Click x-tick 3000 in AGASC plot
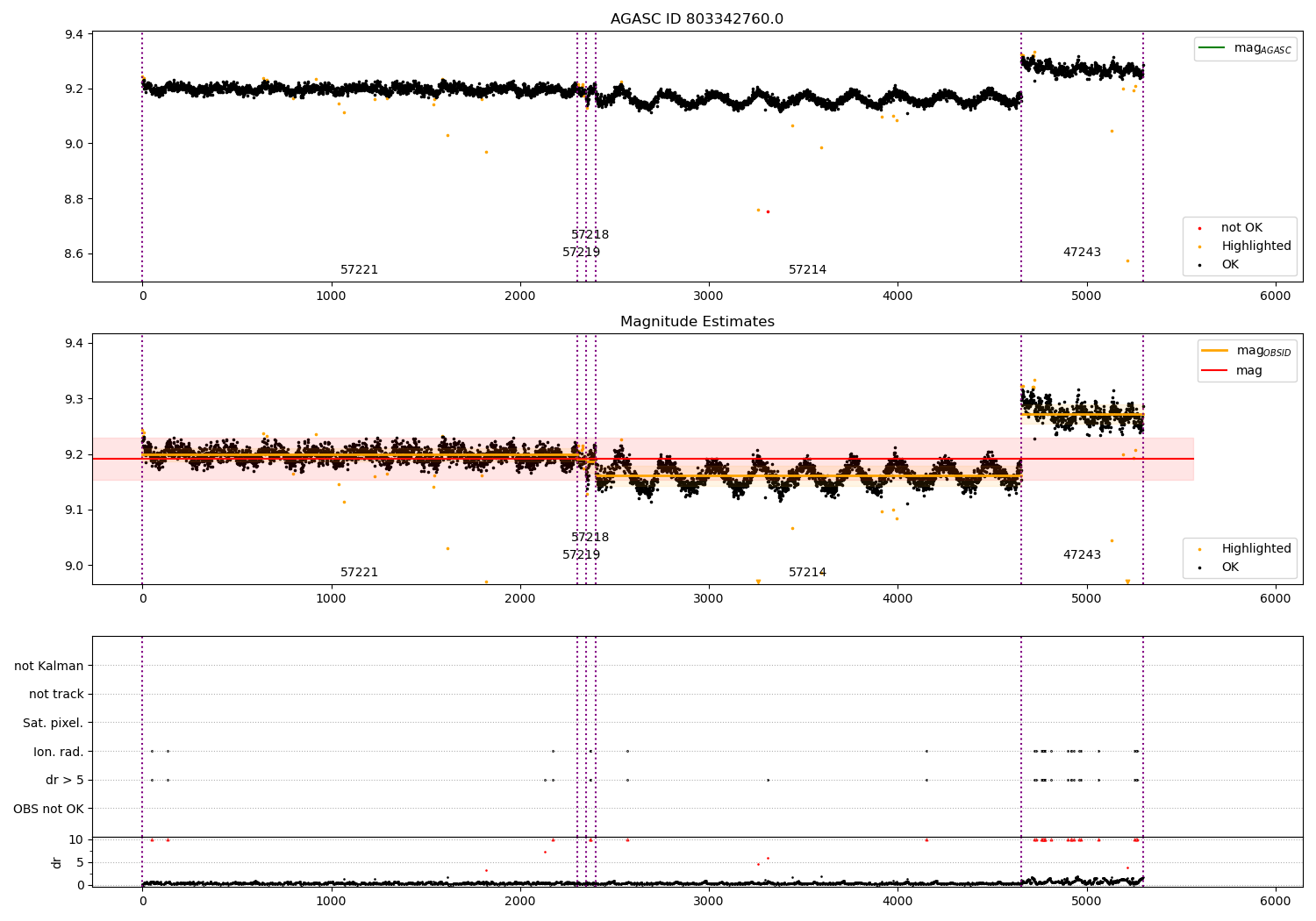Screen dimensions: 1316x921 pyautogui.click(x=709, y=296)
